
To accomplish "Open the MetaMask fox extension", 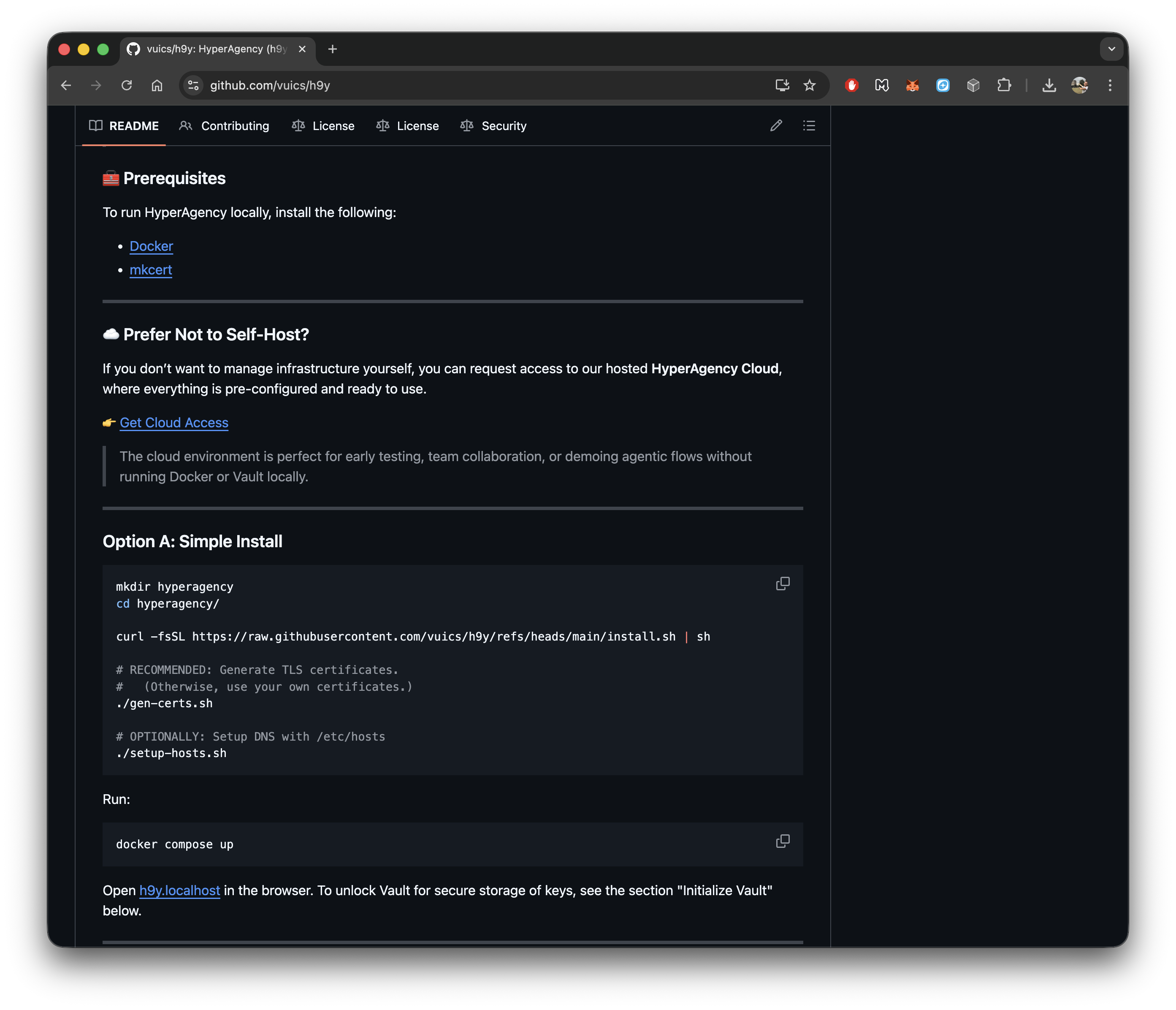I will 912,85.
